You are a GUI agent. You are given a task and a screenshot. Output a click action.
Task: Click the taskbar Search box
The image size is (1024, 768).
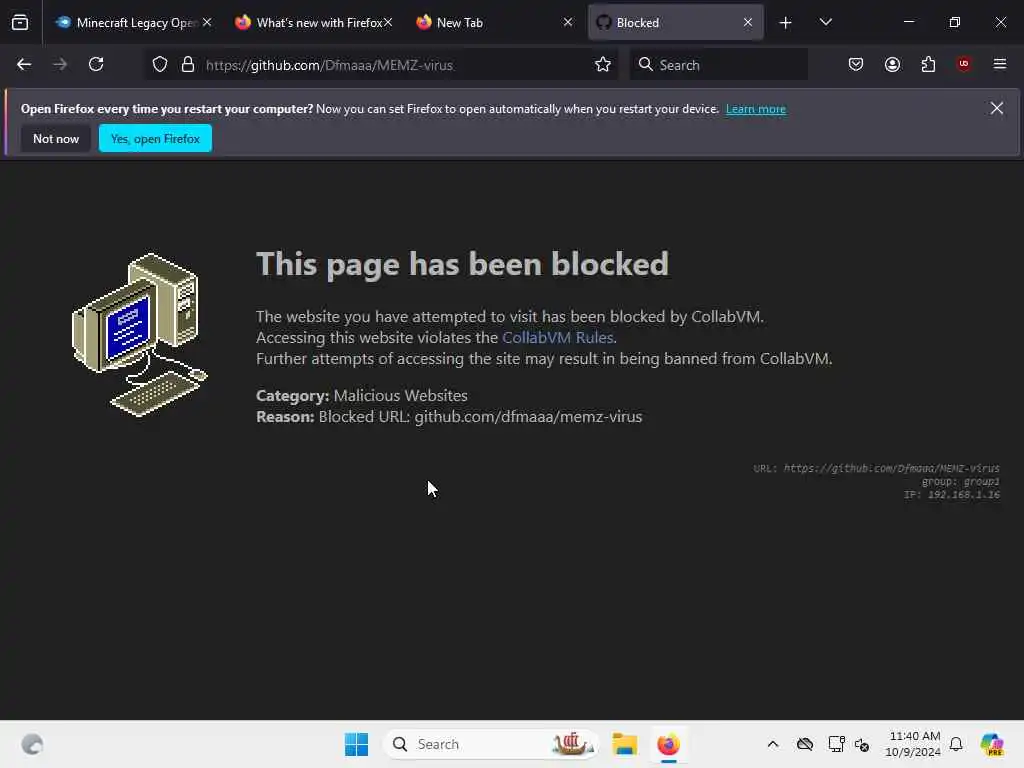click(490, 744)
